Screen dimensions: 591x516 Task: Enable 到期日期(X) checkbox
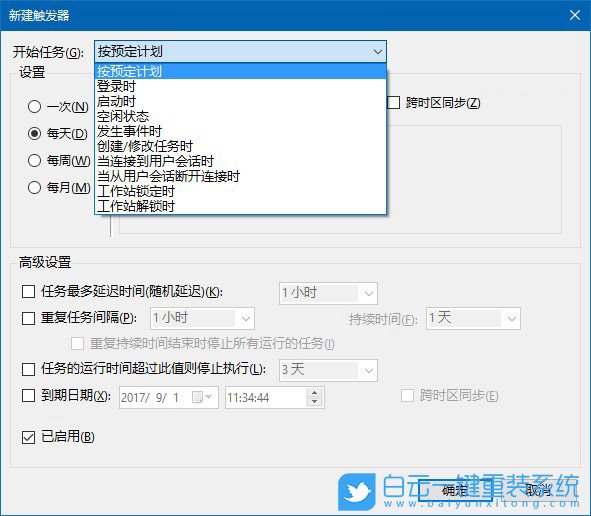click(x=29, y=396)
